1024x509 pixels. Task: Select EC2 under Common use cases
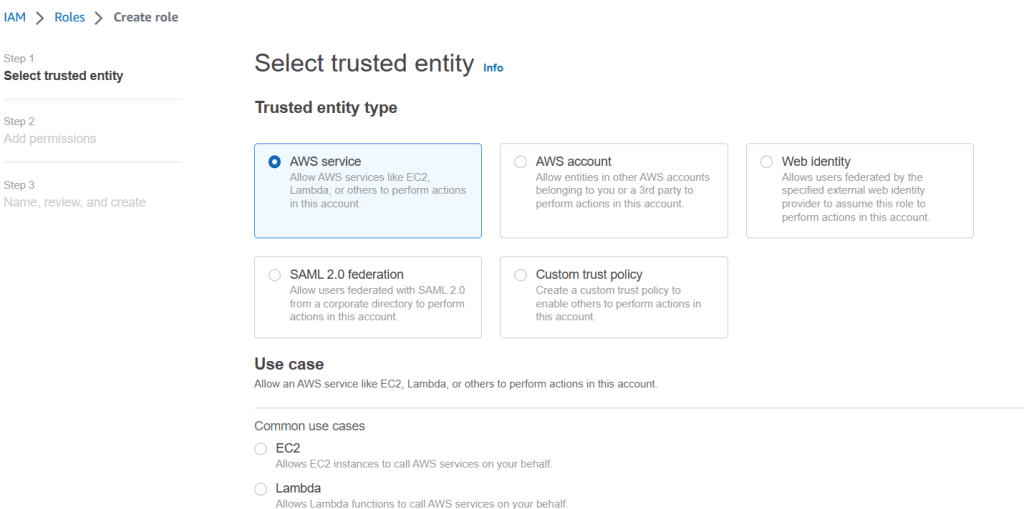click(x=261, y=449)
